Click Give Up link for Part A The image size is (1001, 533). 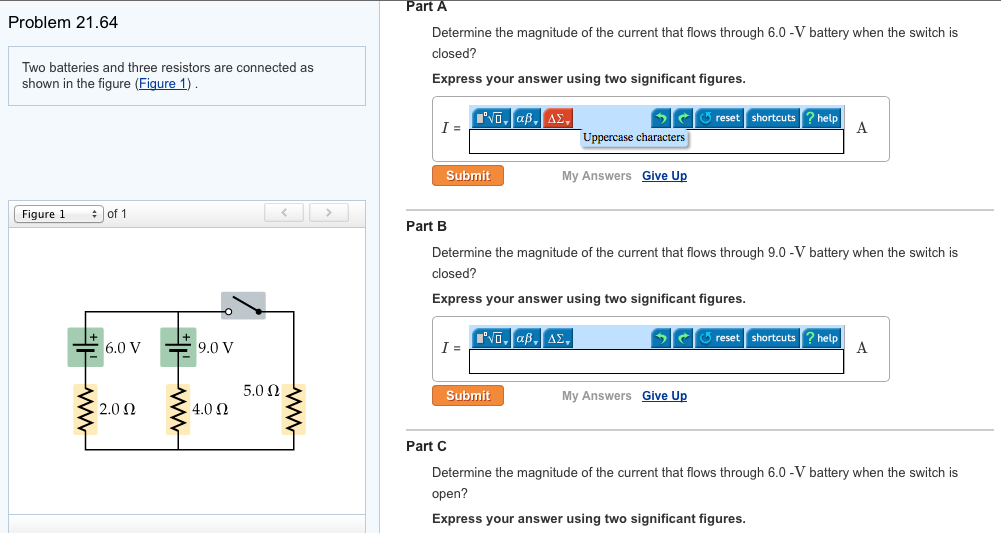coord(665,176)
